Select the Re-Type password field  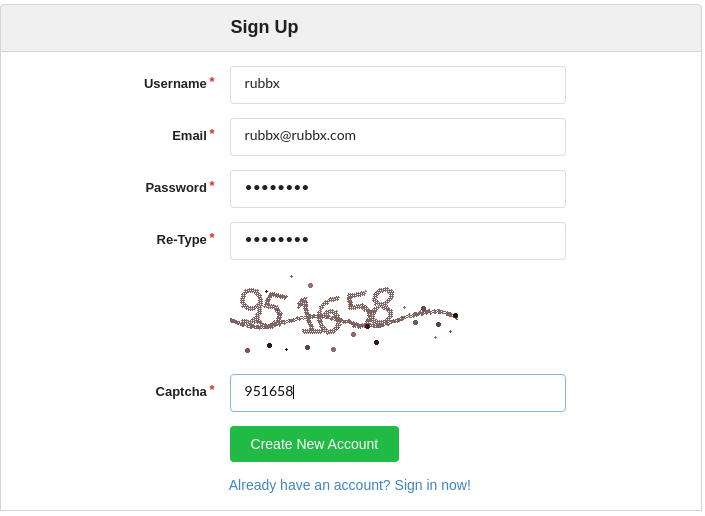pyautogui.click(x=397, y=241)
